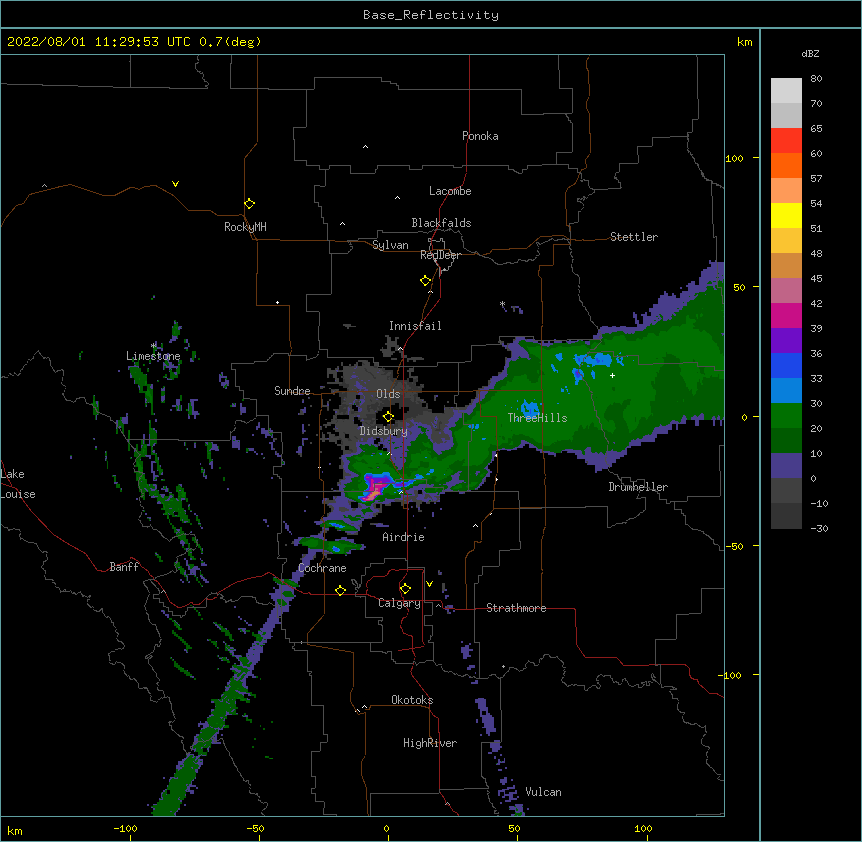This screenshot has height=842, width=862.
Task: Click the Strathmore city label
Action: coord(516,608)
